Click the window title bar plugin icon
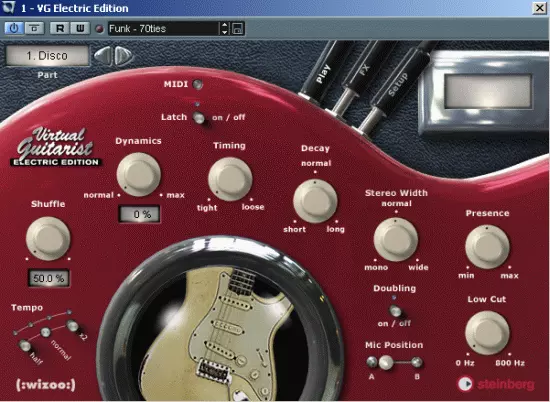The height and width of the screenshot is (402, 550). (9, 7)
